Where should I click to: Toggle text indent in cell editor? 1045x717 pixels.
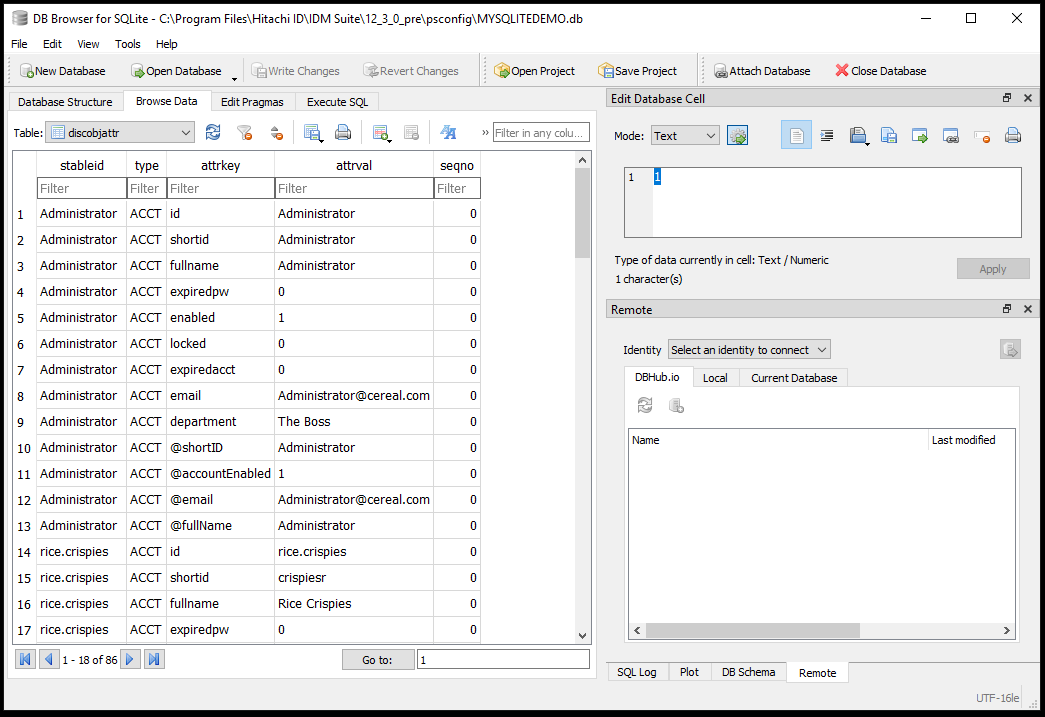click(827, 136)
